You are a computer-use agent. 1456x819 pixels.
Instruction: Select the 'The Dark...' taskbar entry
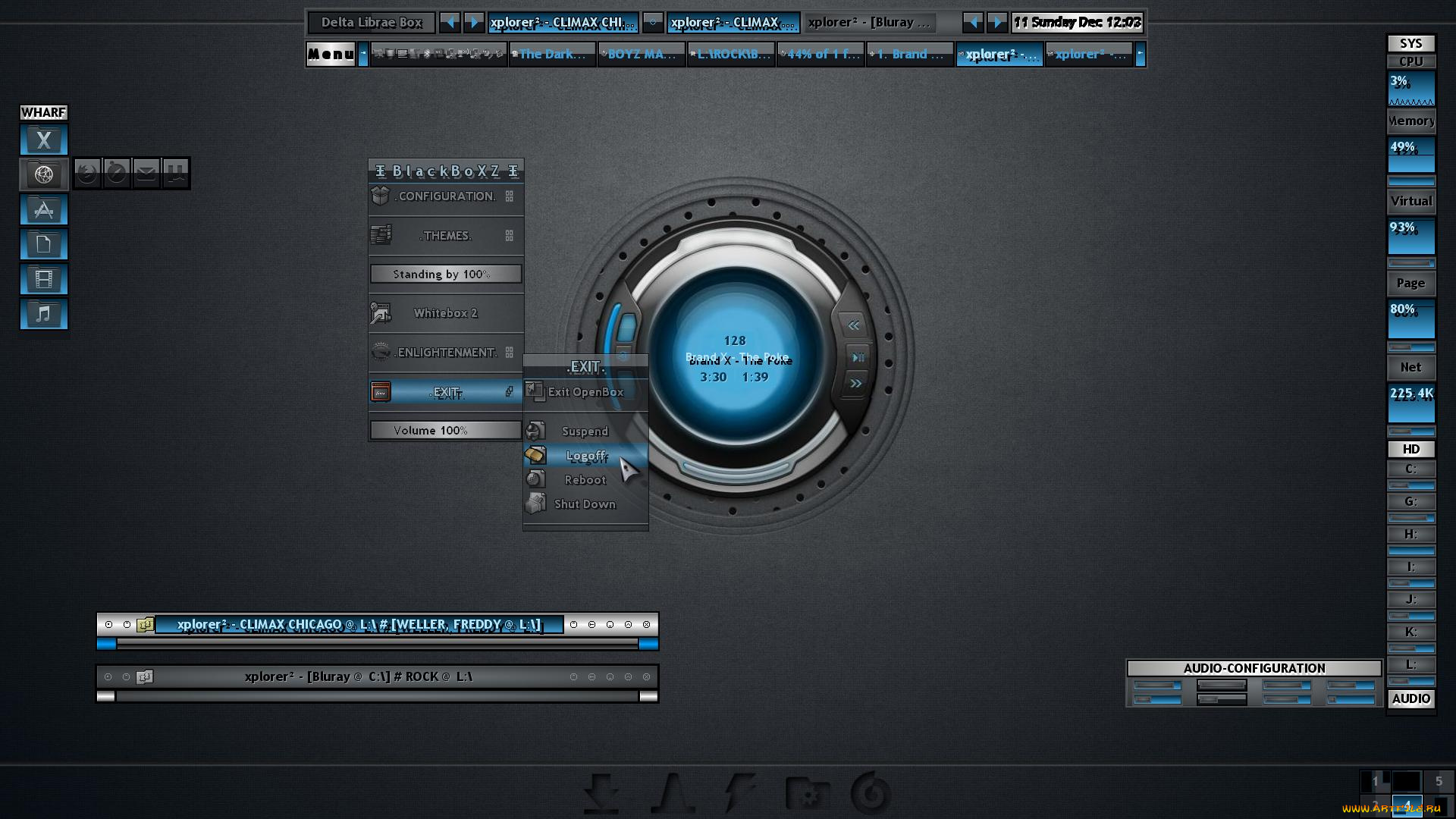pyautogui.click(x=552, y=54)
